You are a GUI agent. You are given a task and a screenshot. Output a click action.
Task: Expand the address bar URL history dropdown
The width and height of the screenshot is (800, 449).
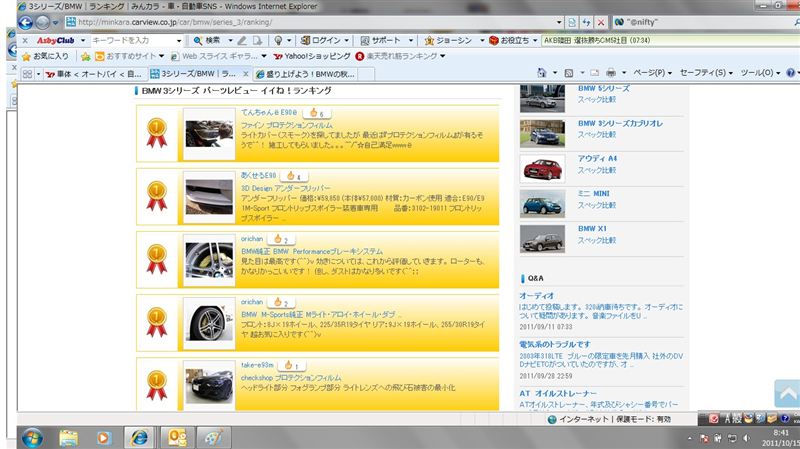[559, 22]
